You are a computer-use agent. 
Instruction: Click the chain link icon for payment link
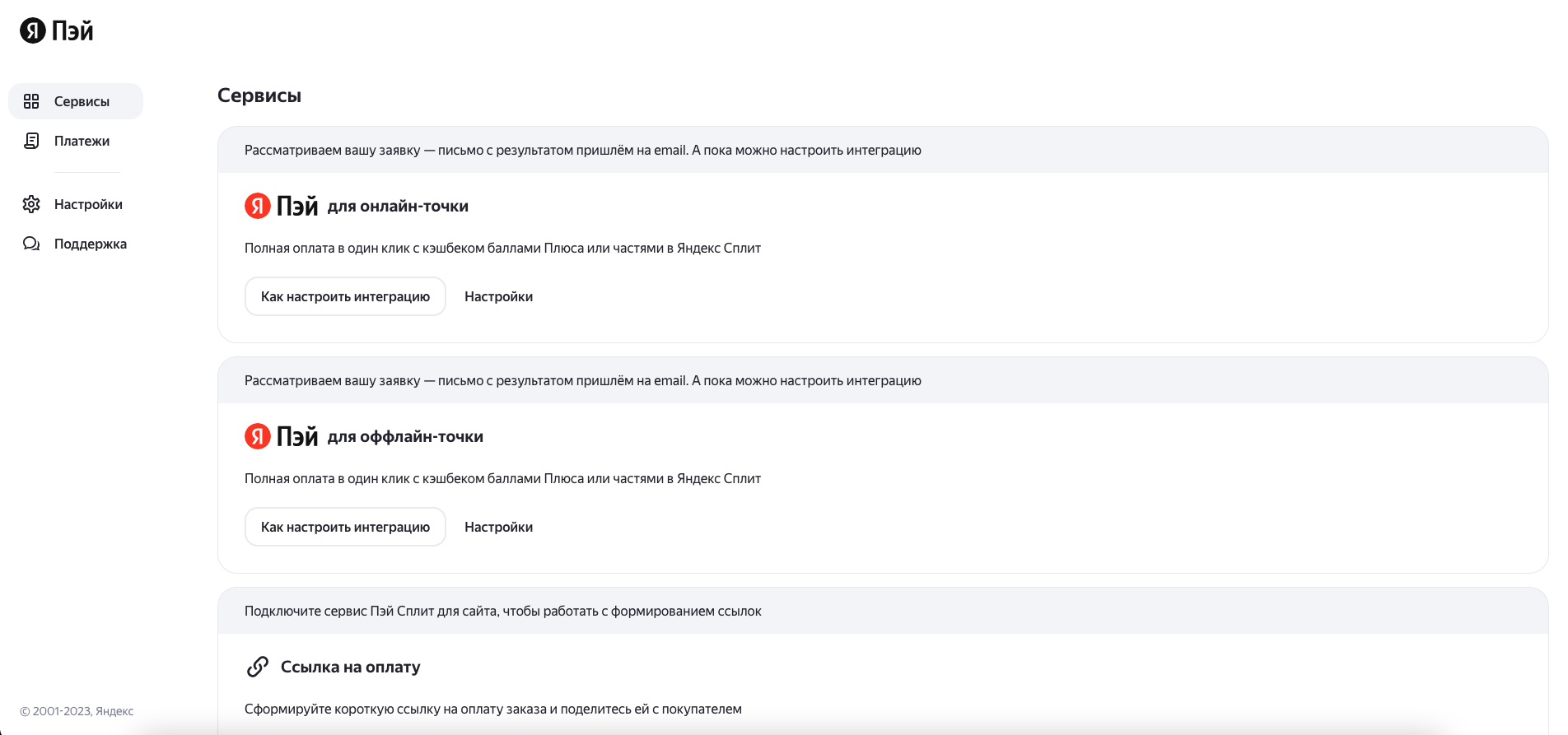tap(258, 667)
